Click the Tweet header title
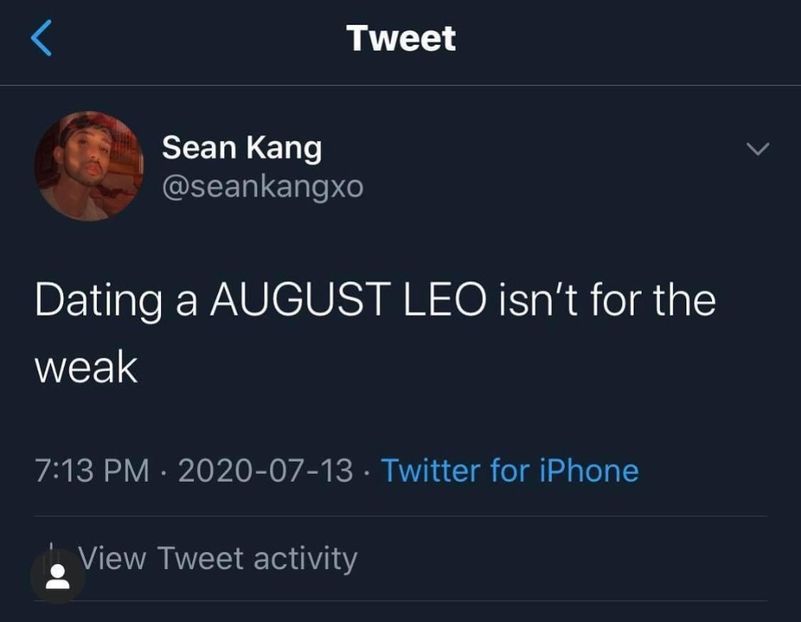 click(401, 39)
